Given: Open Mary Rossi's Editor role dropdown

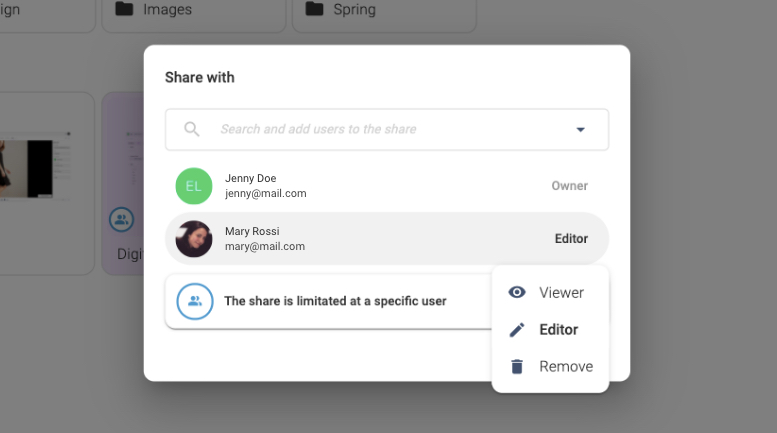Looking at the screenshot, I should coord(571,239).
